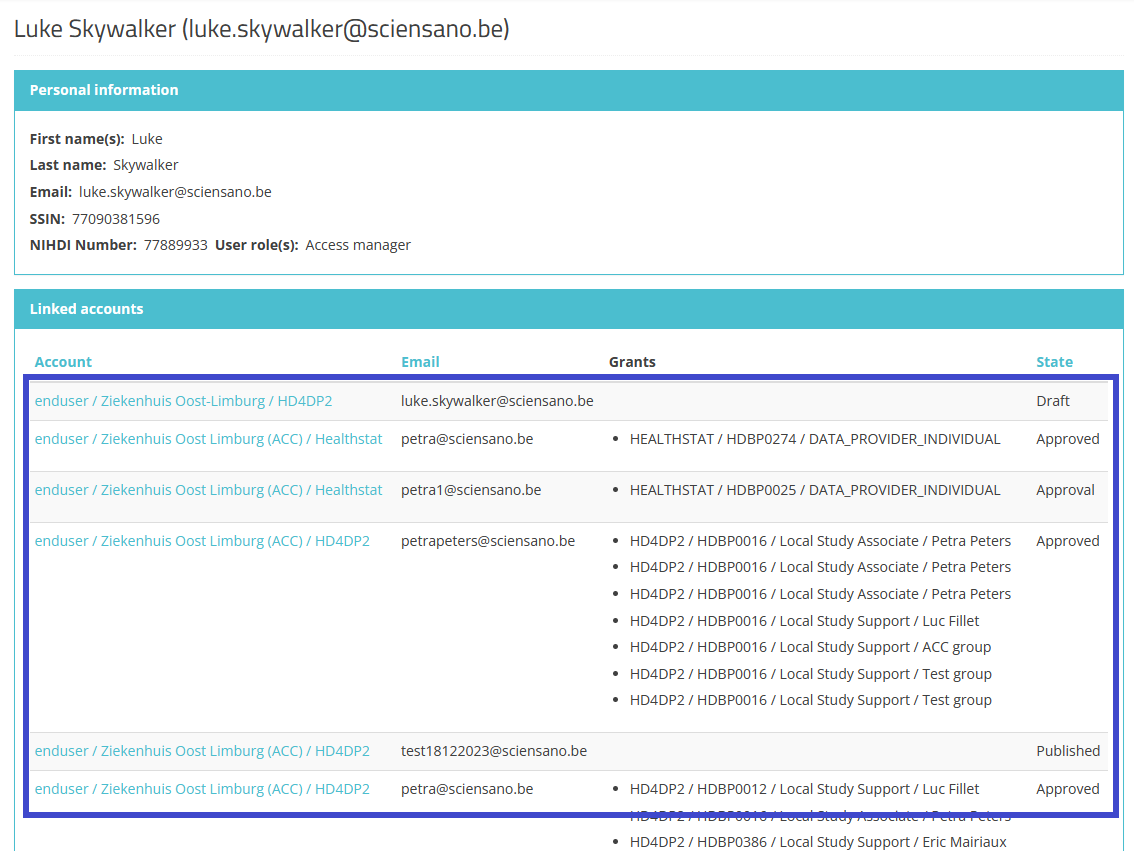
Task: Open the Ziekenhuis Oost-Limburg / HD4DP2 draft account
Action: (183, 401)
